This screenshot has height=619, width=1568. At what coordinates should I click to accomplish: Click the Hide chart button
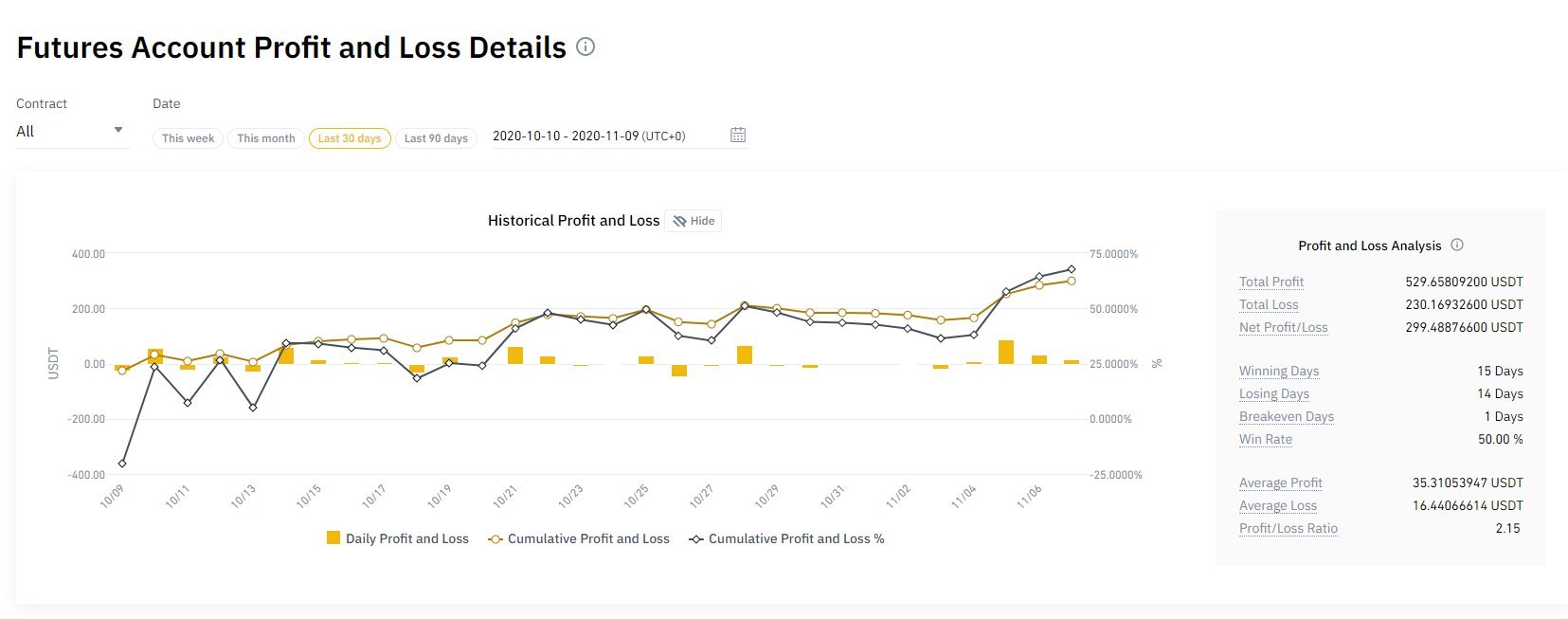pyautogui.click(x=694, y=221)
